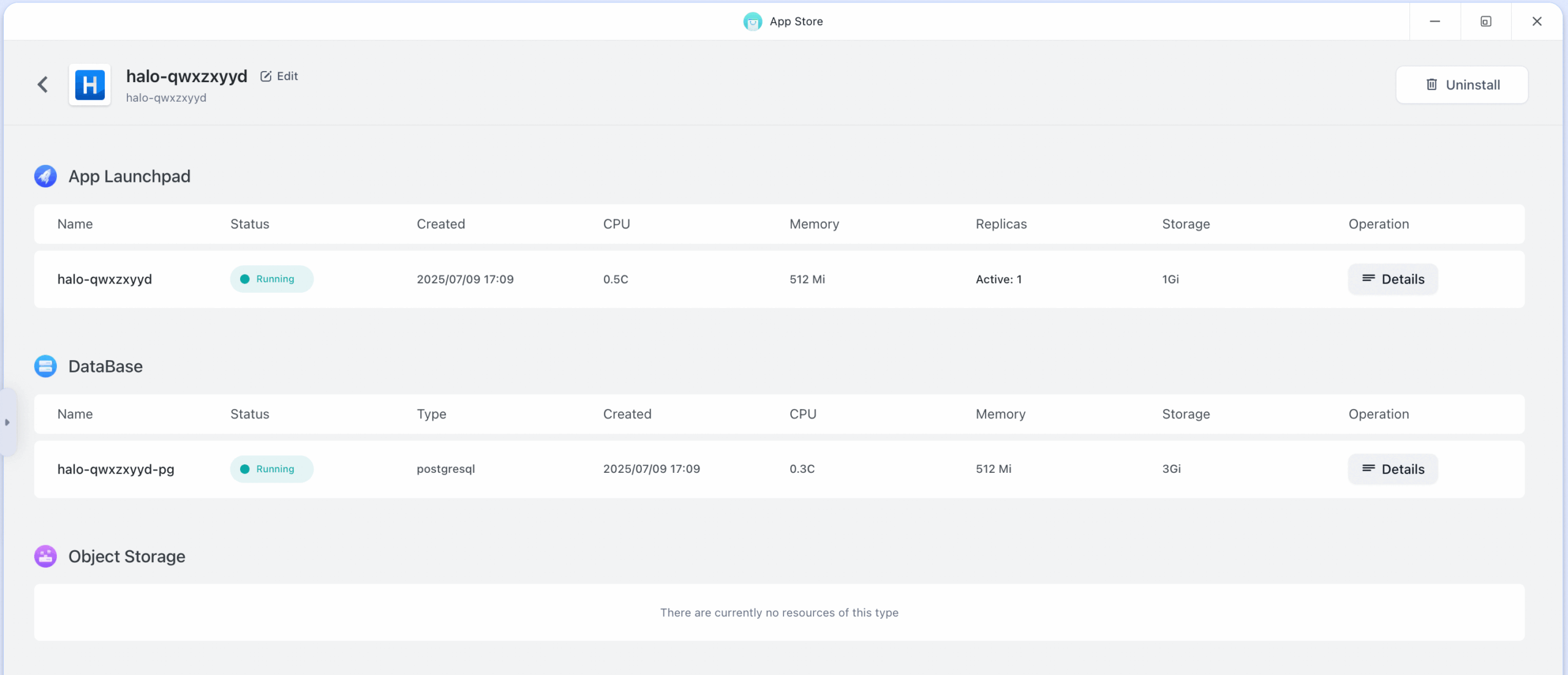Minimize the App Store window

coord(1435,21)
